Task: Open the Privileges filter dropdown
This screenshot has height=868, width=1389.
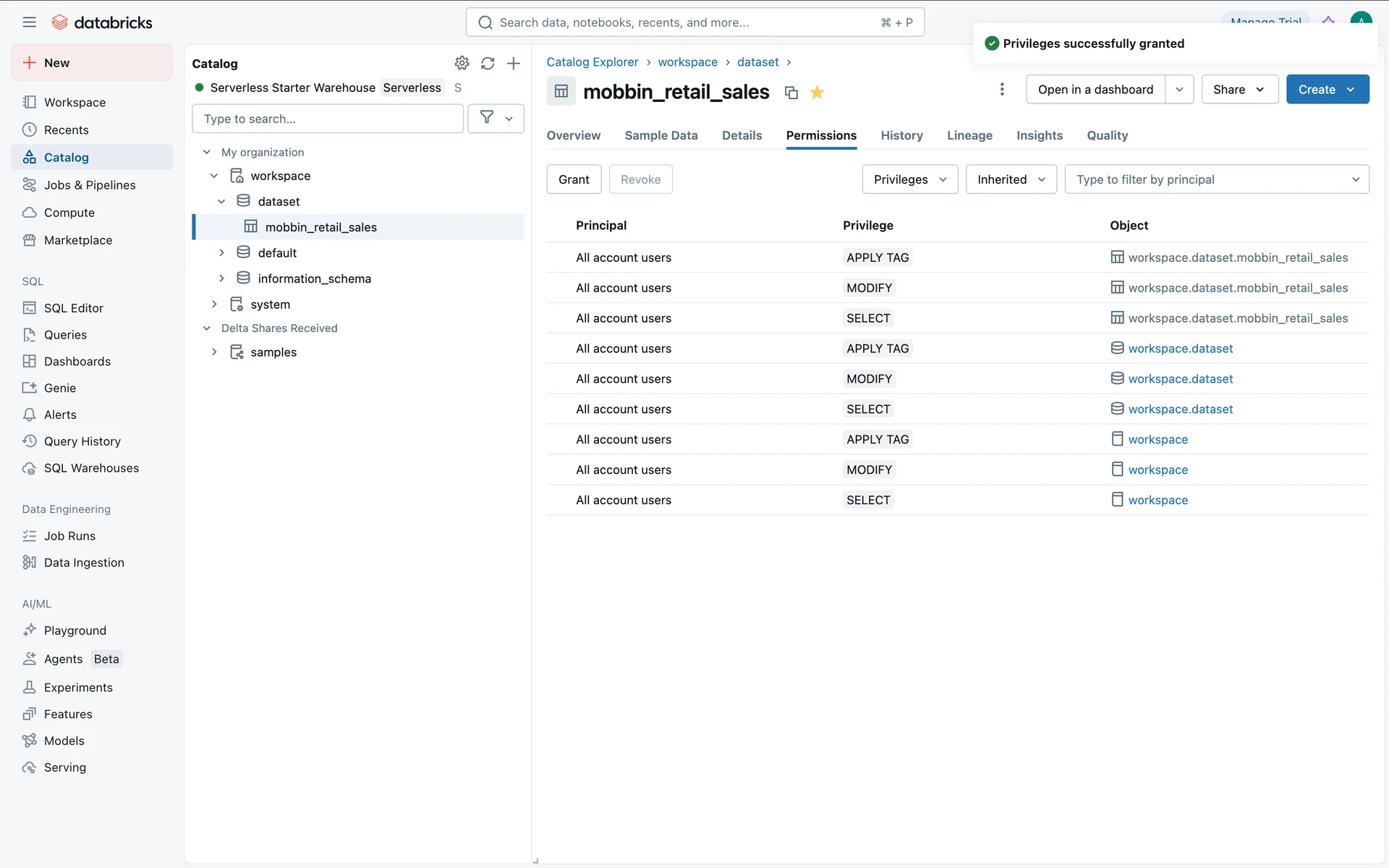Action: tap(909, 179)
